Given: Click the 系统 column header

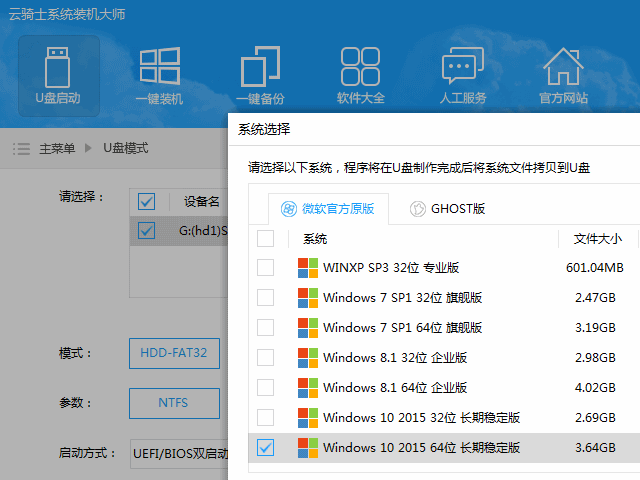Looking at the screenshot, I should (x=315, y=239).
